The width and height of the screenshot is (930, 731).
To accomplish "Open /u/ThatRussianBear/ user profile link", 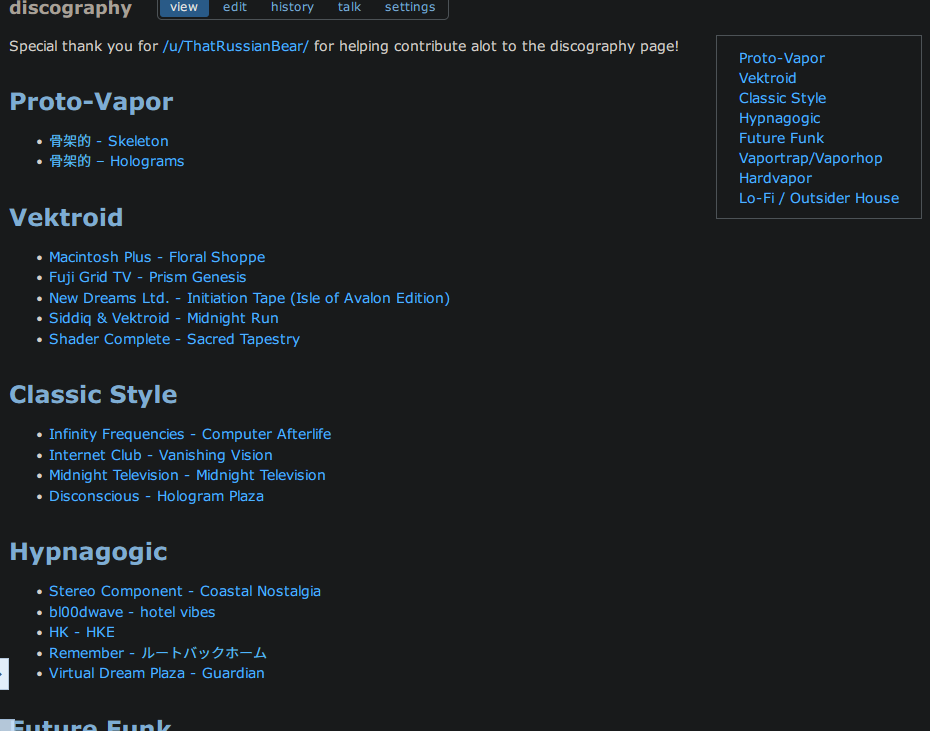I will tap(236, 46).
